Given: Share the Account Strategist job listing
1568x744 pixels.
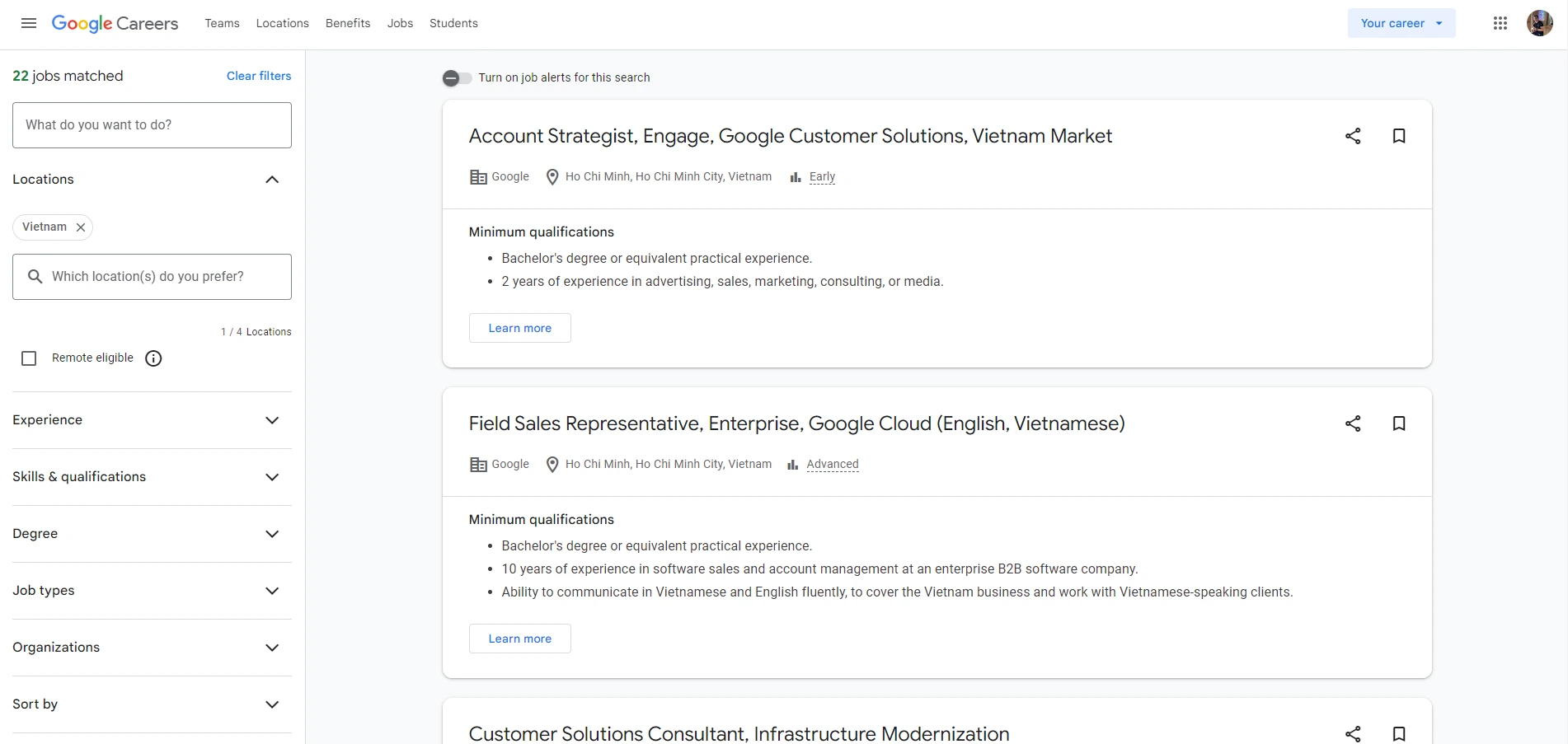Looking at the screenshot, I should coord(1353,136).
